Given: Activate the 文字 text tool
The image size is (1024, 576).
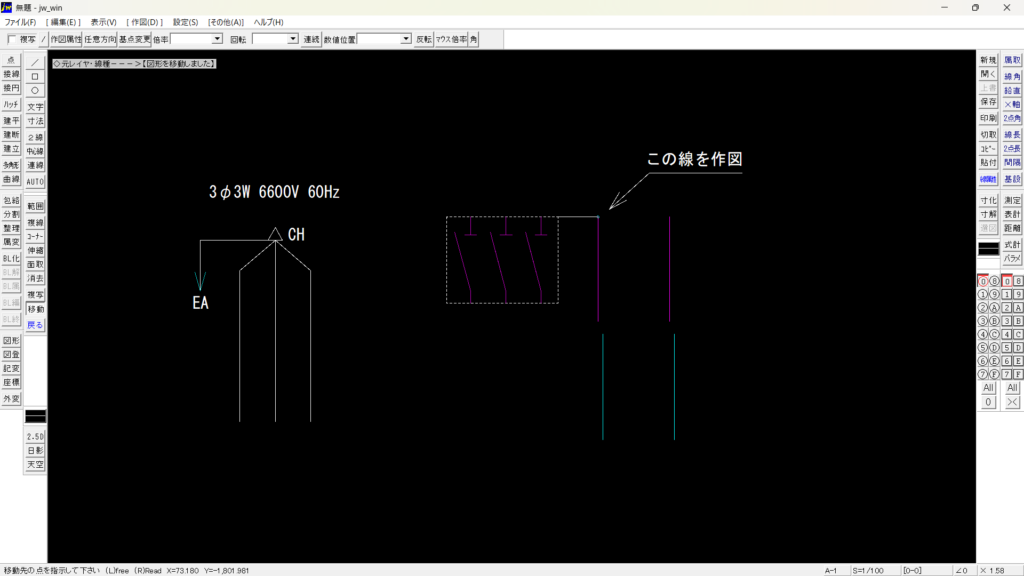Looking at the screenshot, I should [36, 106].
